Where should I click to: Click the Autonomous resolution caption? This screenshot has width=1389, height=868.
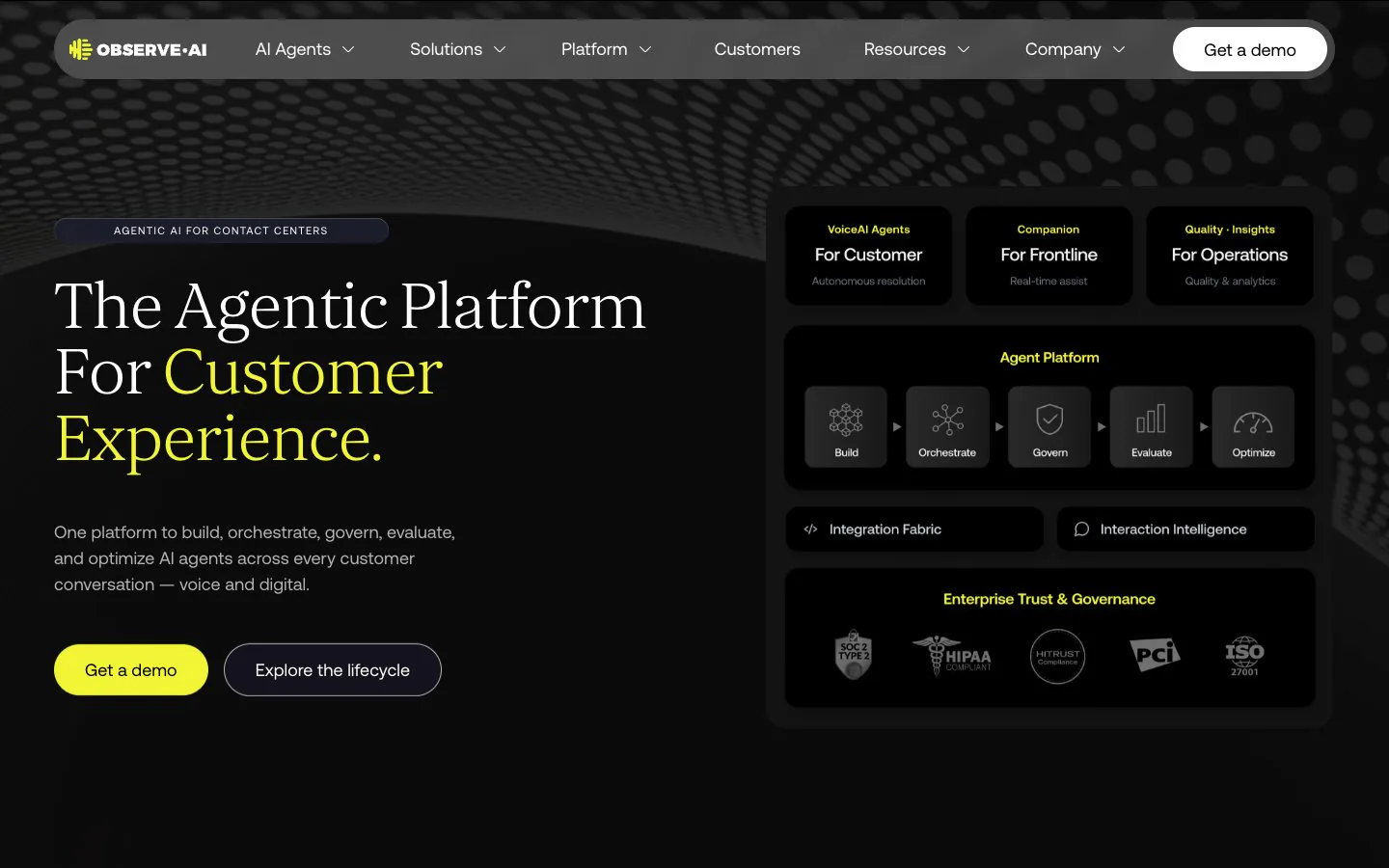point(868,282)
